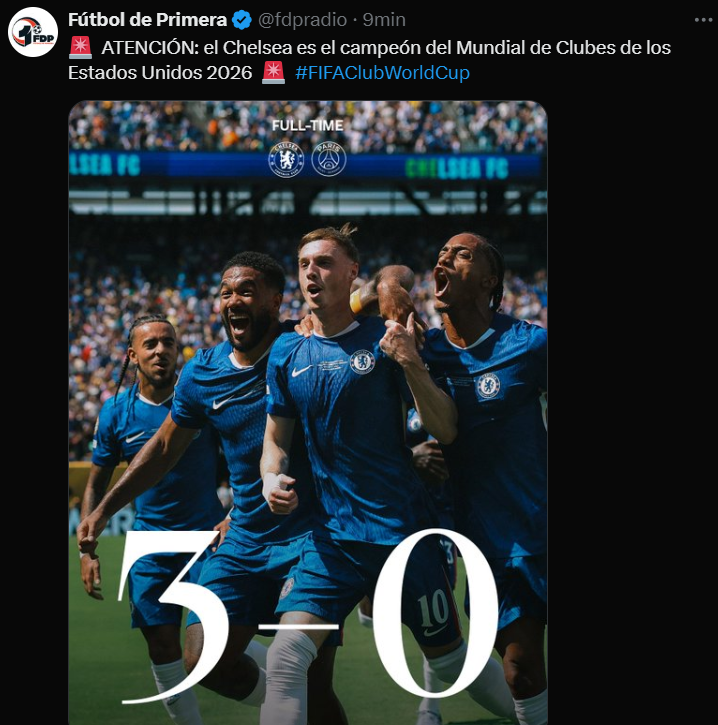
Task: Click the large white 0 score digit
Action: 436,613
